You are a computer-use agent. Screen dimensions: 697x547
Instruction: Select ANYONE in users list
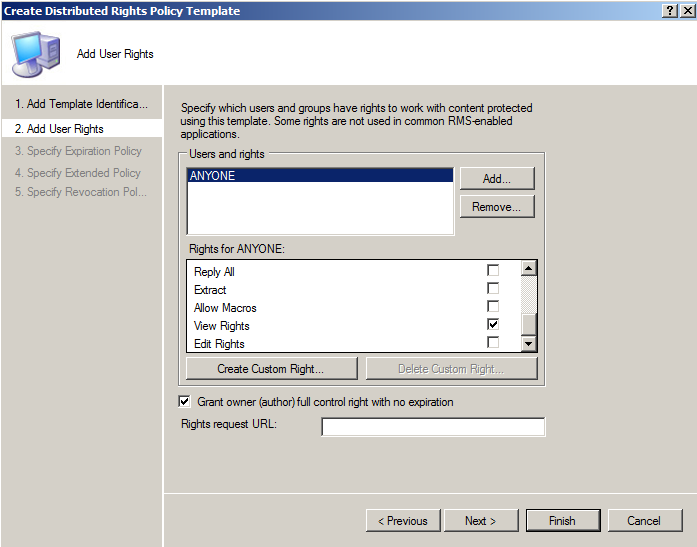tap(319, 176)
